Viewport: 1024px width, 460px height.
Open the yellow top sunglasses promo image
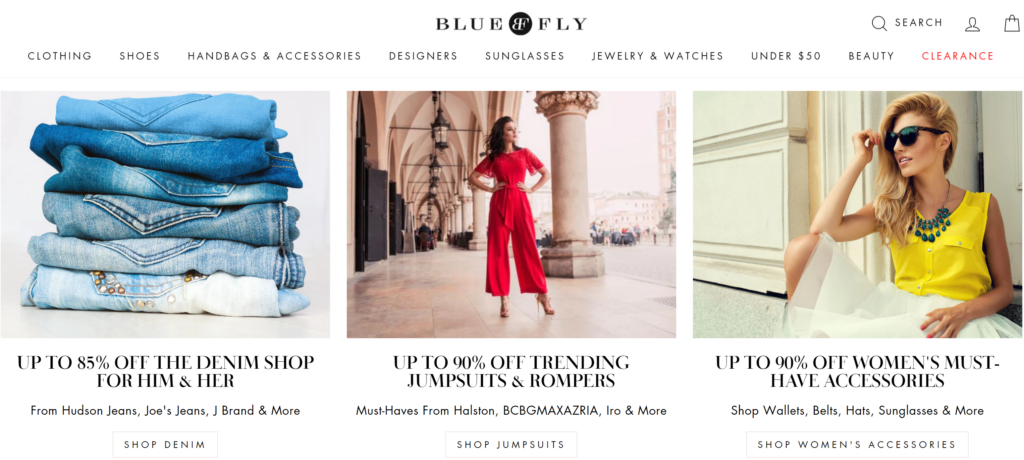coord(857,214)
